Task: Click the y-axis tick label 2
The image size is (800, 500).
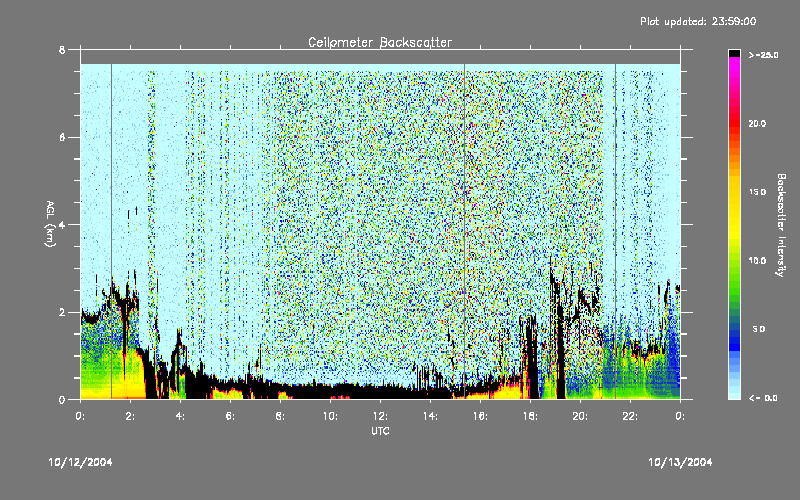Action: [62, 313]
